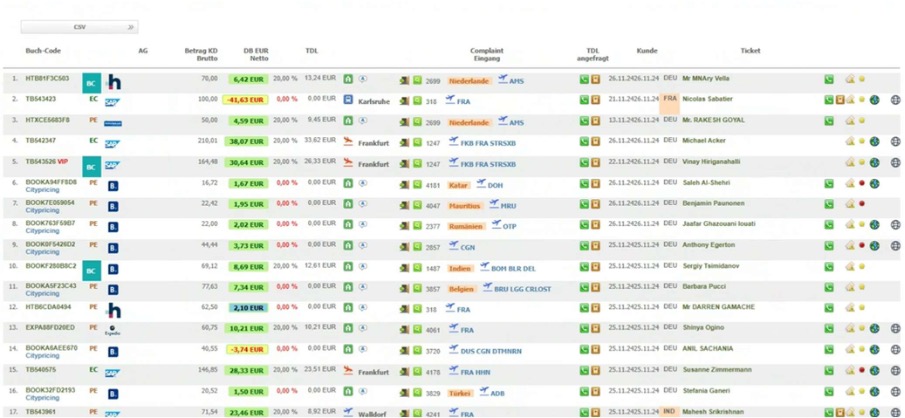Click the red status dot in Benjamin Paunonen's row

click(862, 204)
